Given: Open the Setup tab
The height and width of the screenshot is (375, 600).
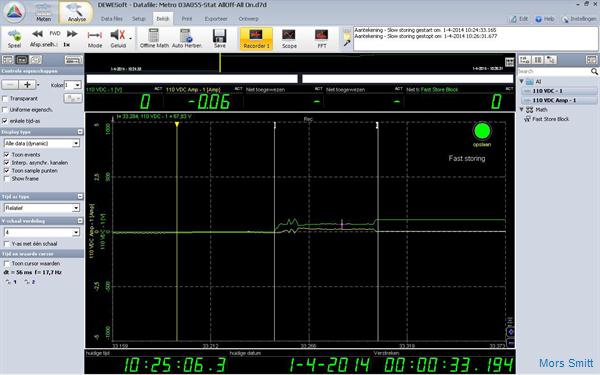Looking at the screenshot, I should pyautogui.click(x=139, y=18).
